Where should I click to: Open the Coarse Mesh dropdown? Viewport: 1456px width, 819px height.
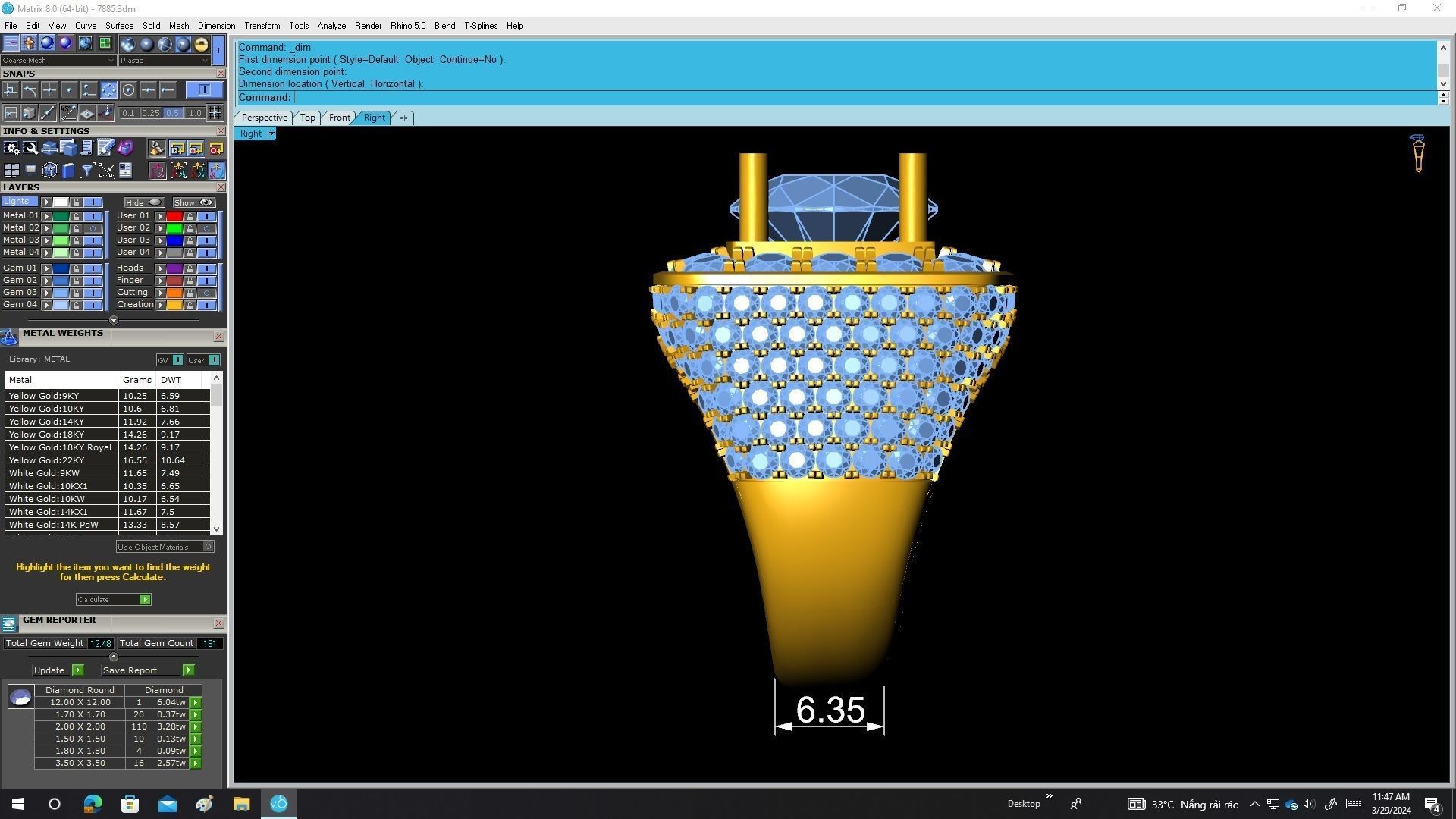[x=58, y=61]
